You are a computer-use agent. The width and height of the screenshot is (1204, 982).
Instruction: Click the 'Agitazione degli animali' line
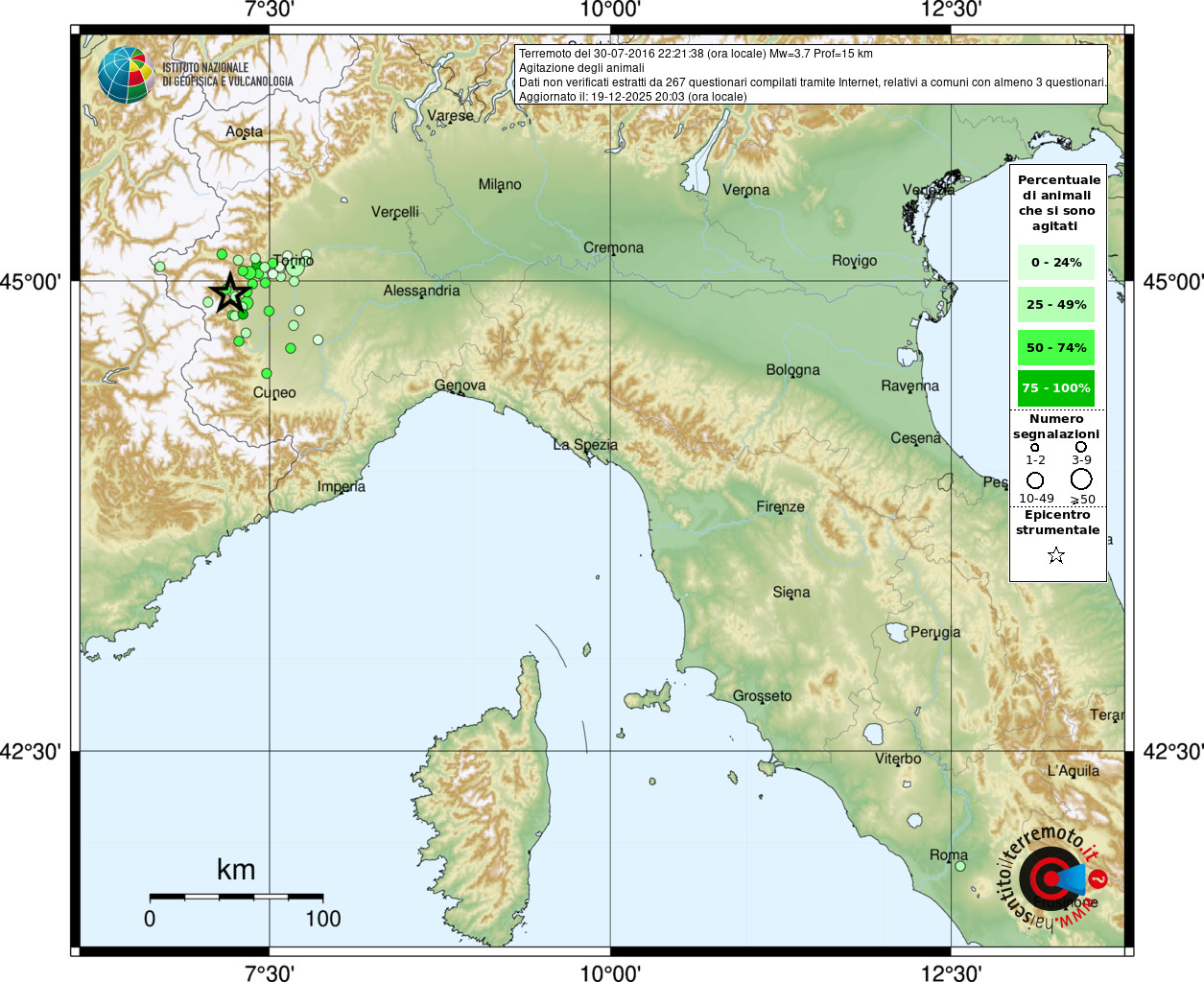tap(581, 68)
